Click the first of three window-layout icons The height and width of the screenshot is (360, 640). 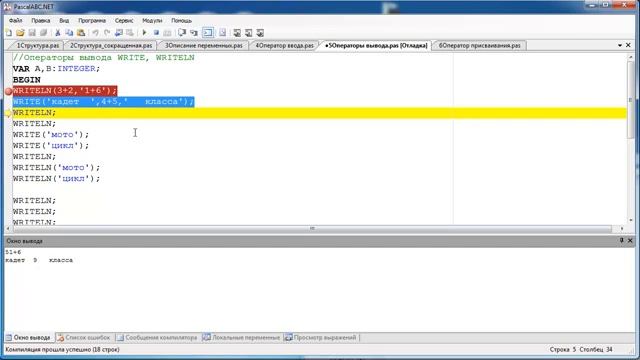coord(237,33)
